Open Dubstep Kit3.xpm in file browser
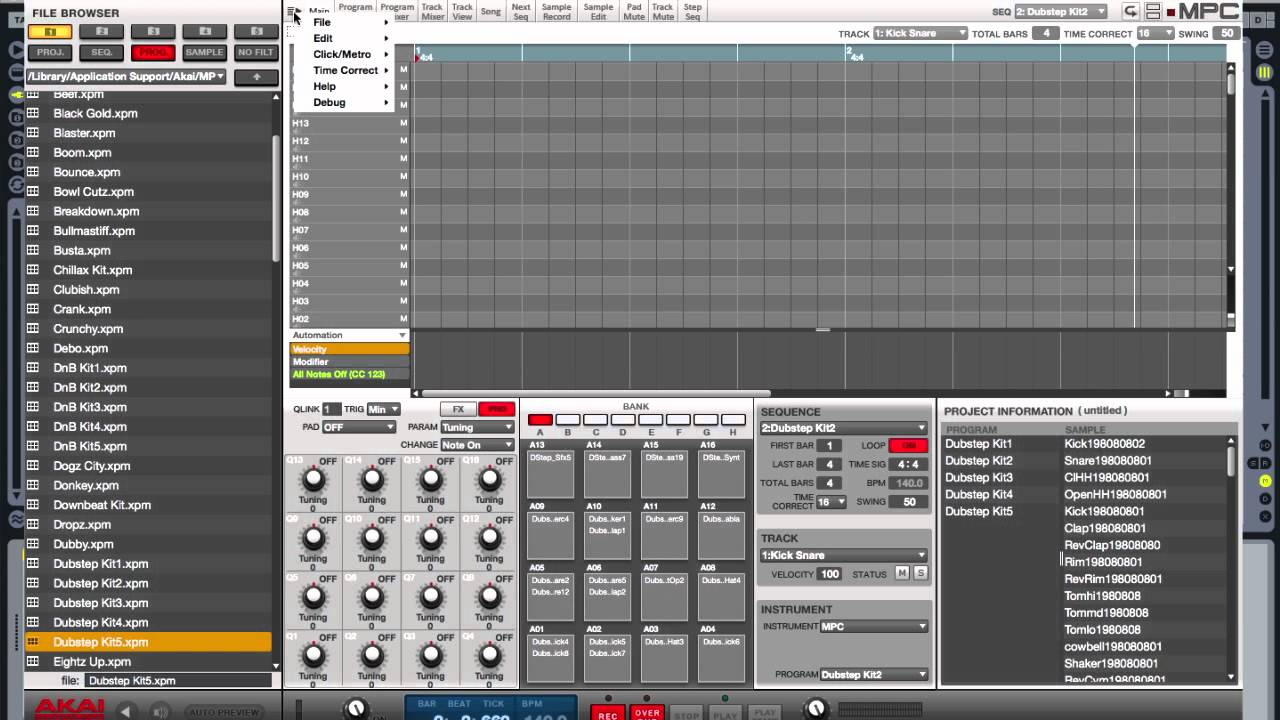 coord(100,603)
